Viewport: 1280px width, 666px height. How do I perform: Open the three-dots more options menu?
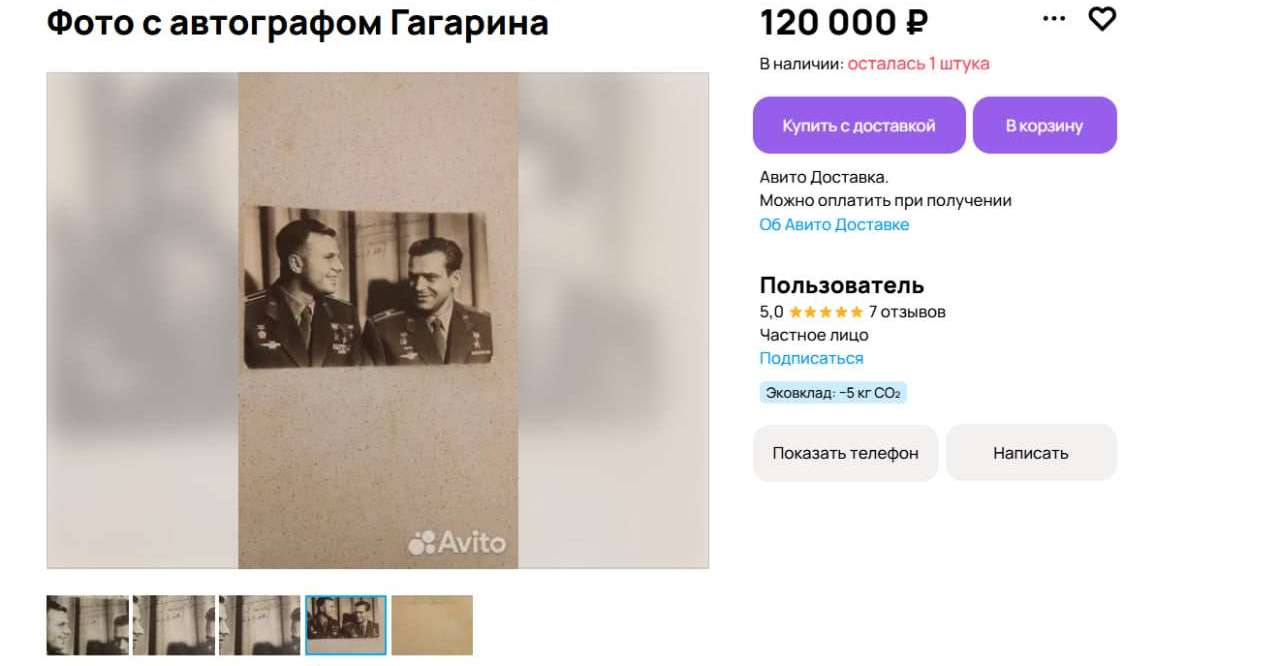(1054, 19)
